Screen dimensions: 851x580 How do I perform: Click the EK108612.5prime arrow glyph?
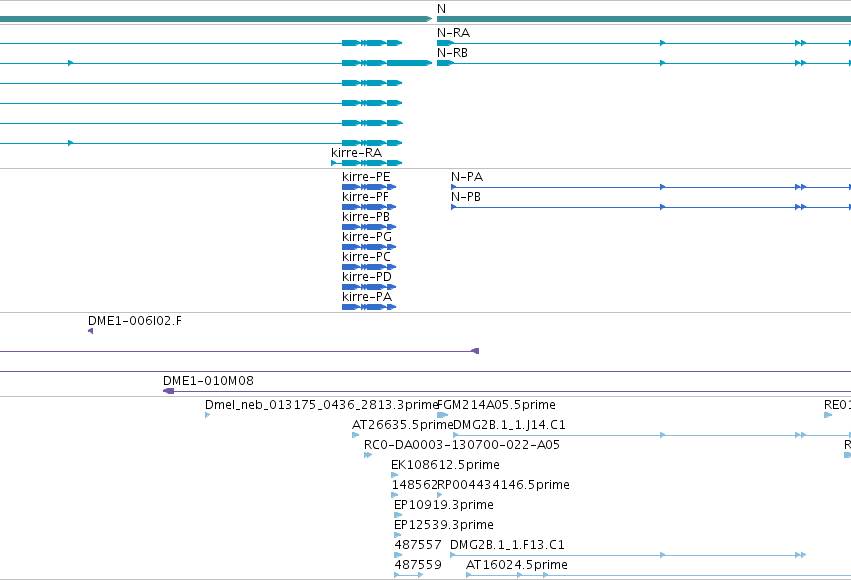pos(395,475)
